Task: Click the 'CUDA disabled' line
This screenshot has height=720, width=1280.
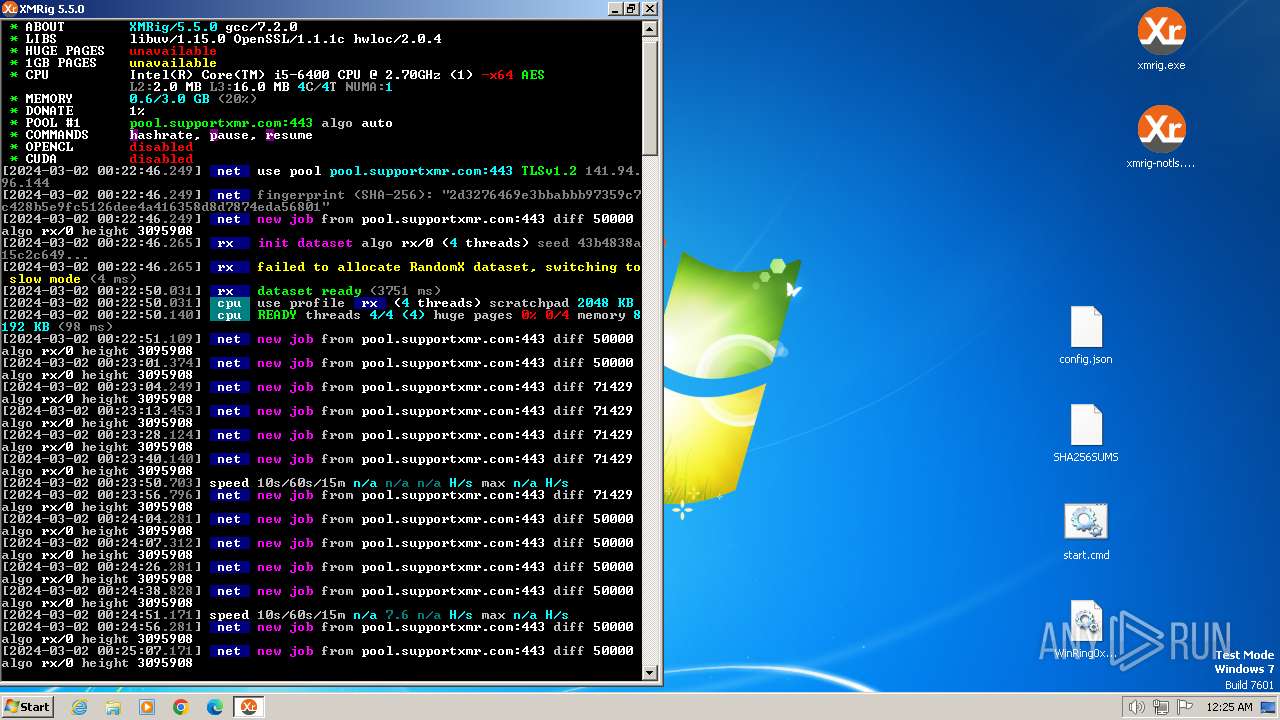Action: [101, 159]
